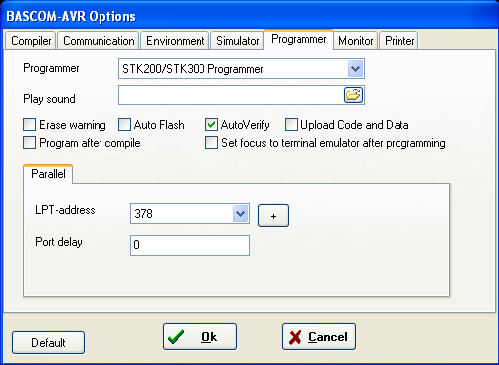Select the Parallel sub-tab
This screenshot has height=365, width=499.
[x=48, y=174]
